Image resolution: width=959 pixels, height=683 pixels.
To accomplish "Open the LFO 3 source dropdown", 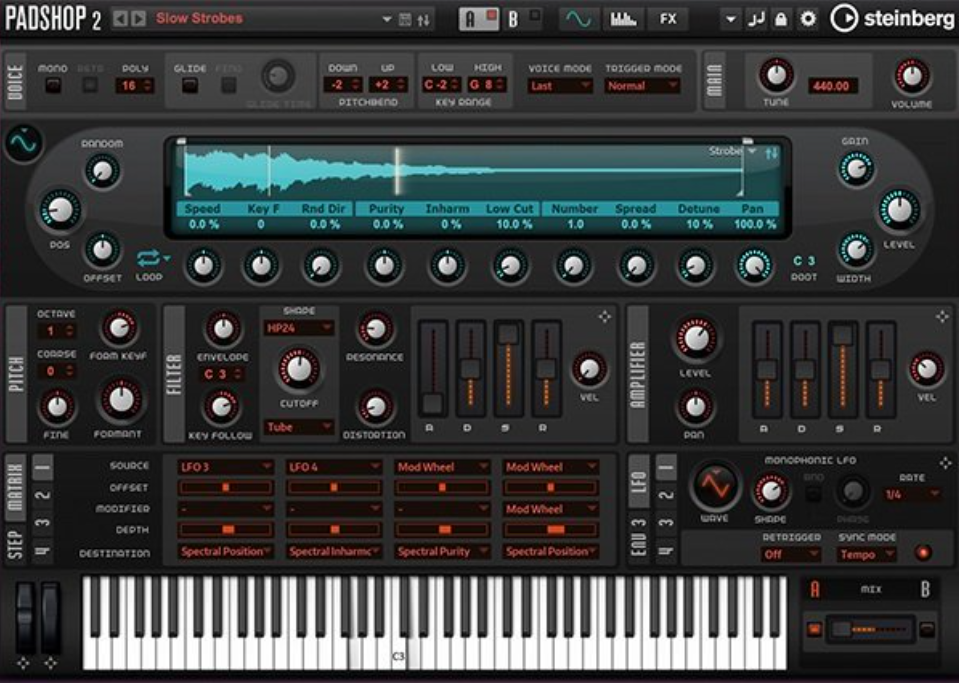I will tap(226, 467).
